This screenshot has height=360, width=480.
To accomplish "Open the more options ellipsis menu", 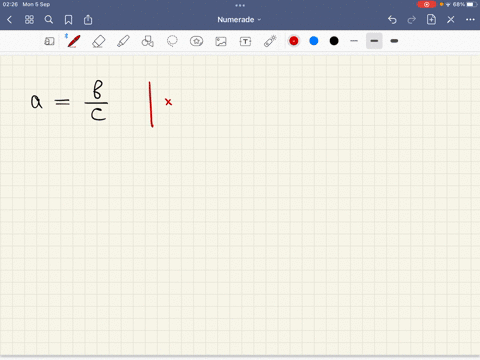I will coord(470,20).
